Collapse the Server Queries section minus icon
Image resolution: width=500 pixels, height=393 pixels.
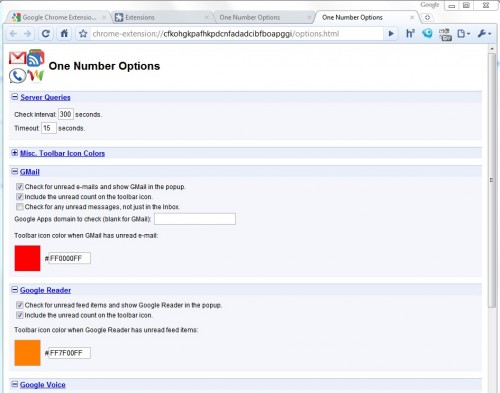coord(15,97)
